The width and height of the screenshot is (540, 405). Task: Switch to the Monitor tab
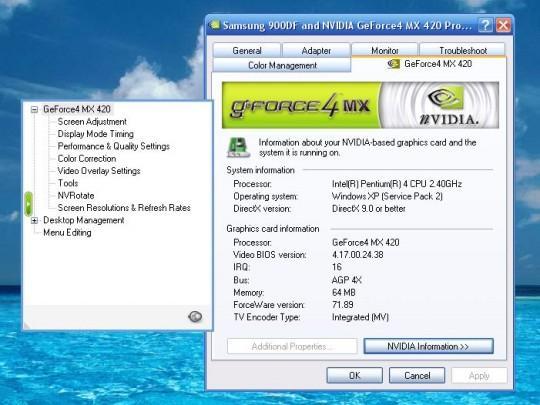(385, 50)
